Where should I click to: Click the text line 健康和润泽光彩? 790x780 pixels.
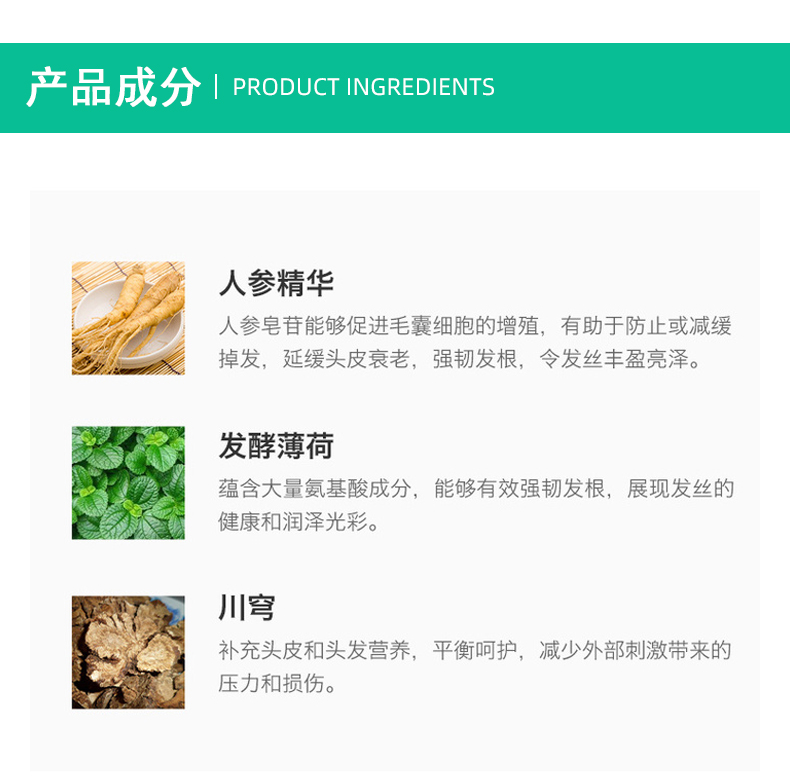[299, 522]
